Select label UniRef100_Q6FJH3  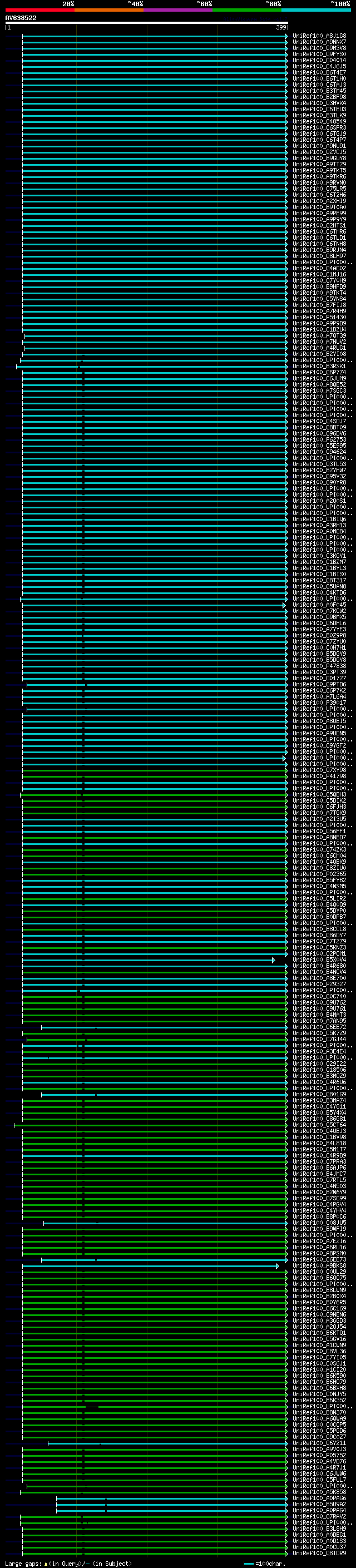tap(319, 807)
